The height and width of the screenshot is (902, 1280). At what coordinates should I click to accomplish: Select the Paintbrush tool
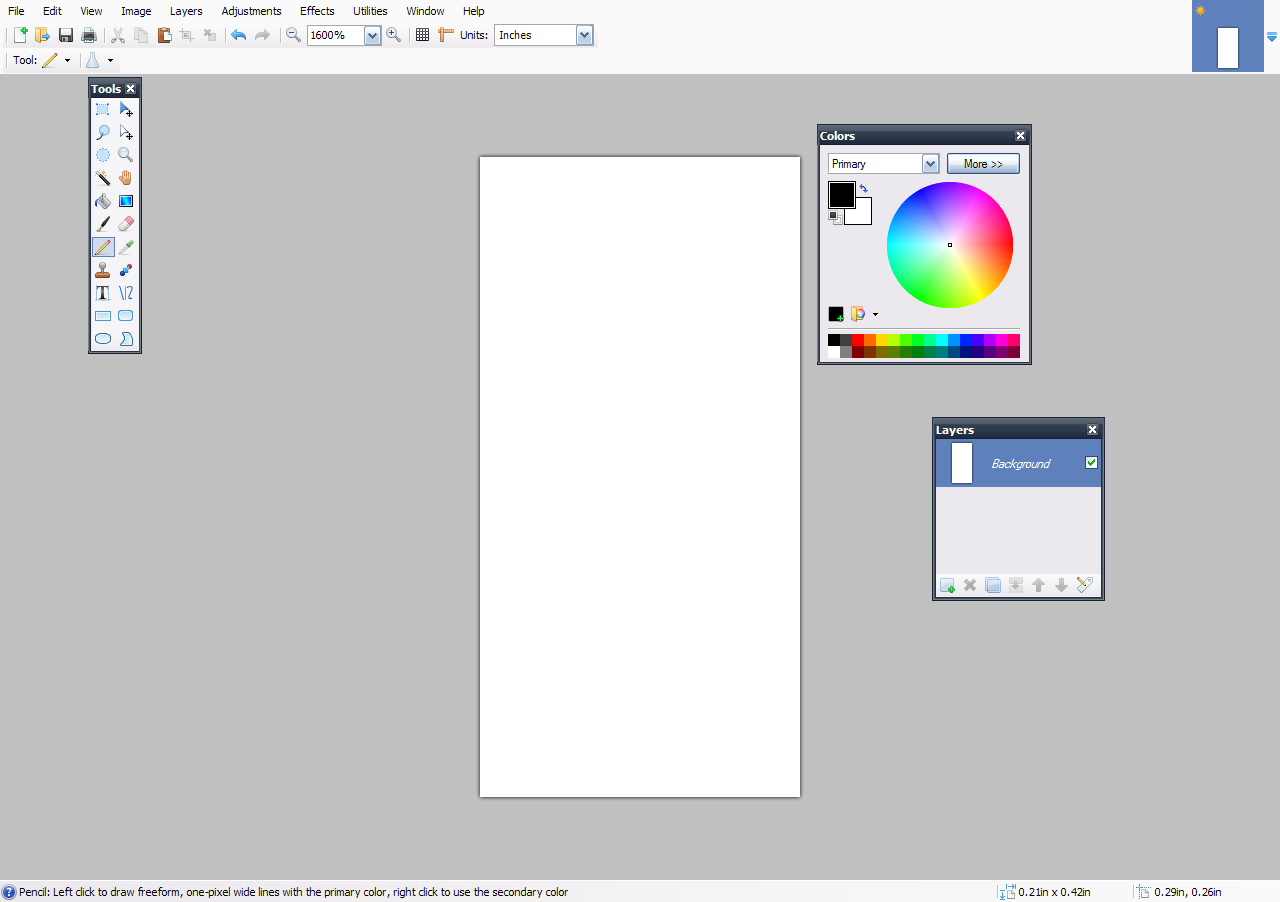tap(103, 224)
